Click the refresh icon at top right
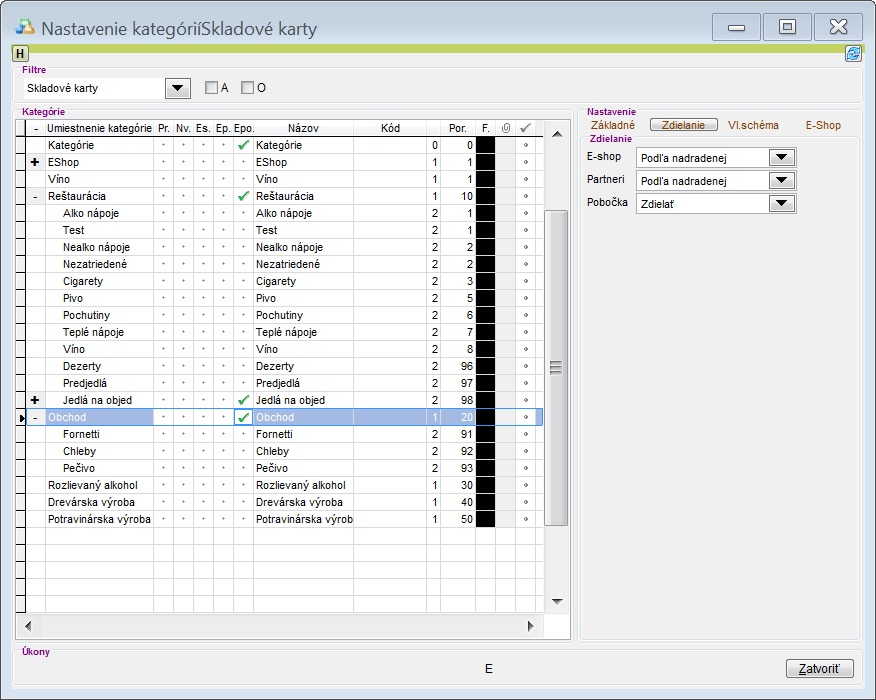The height and width of the screenshot is (700, 876). [x=853, y=54]
